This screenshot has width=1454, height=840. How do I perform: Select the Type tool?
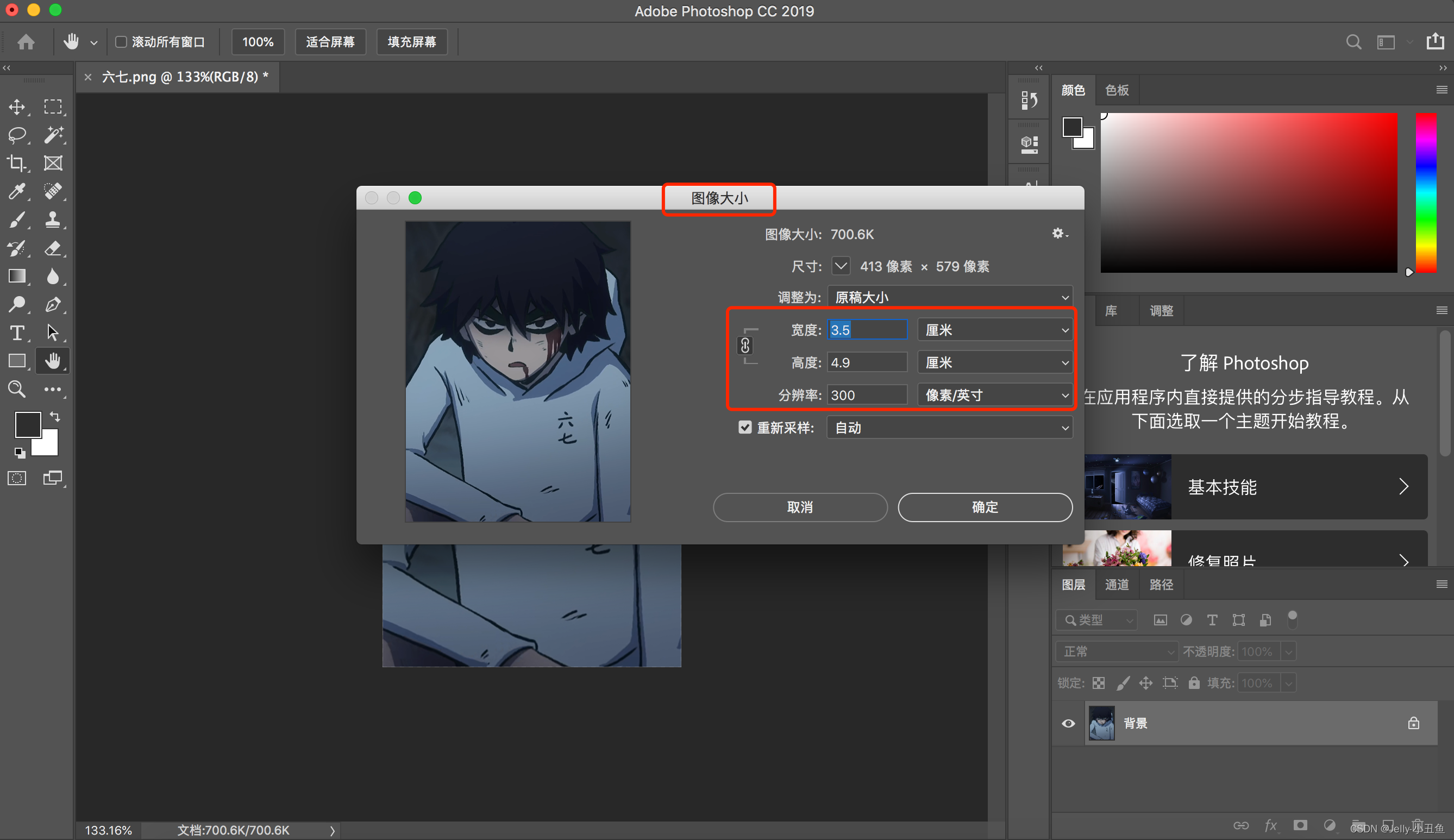17,333
